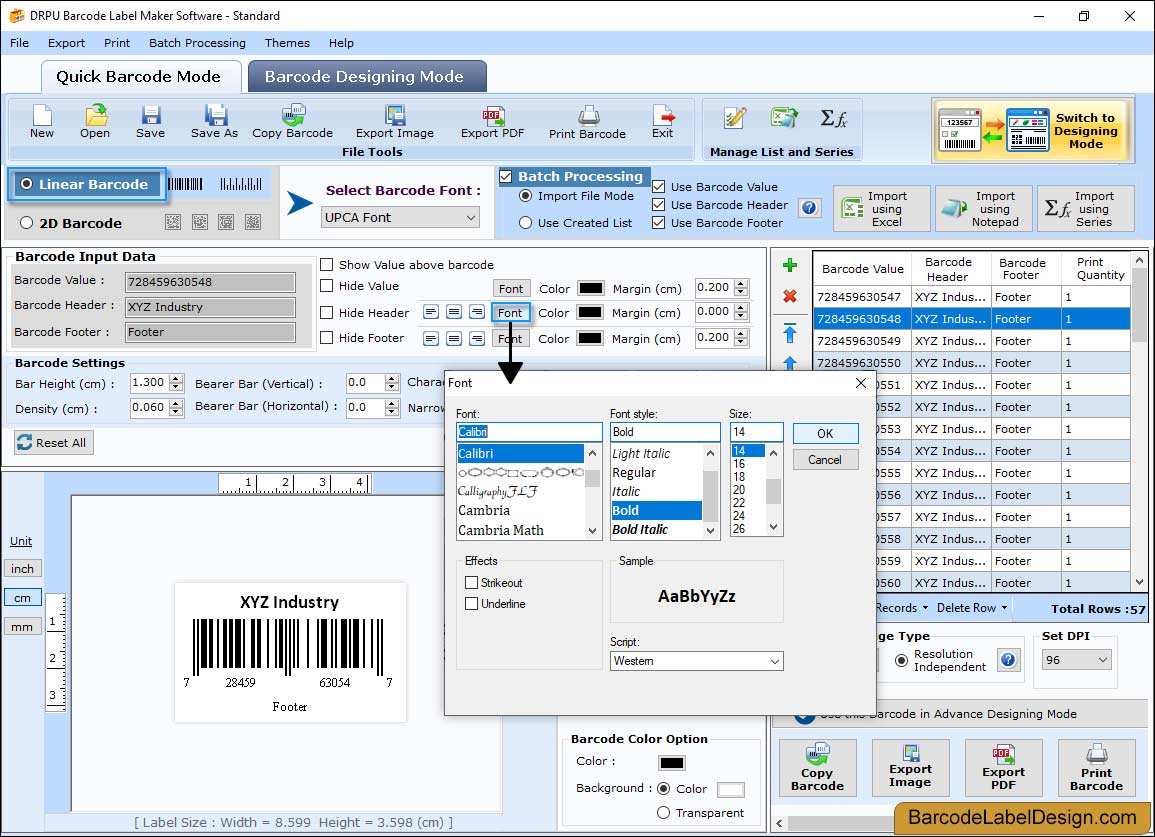This screenshot has width=1155, height=837.
Task: Click the Save As icon
Action: click(x=214, y=122)
